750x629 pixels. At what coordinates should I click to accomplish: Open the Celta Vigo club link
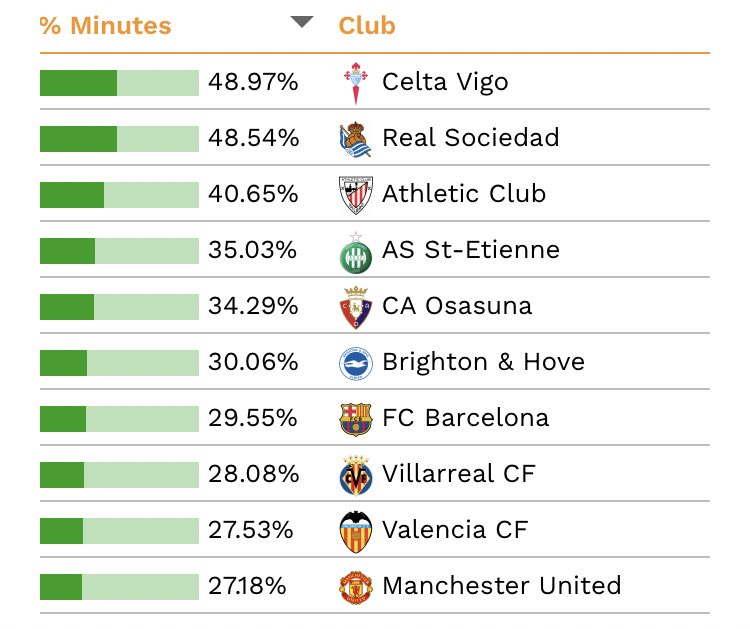tap(445, 82)
